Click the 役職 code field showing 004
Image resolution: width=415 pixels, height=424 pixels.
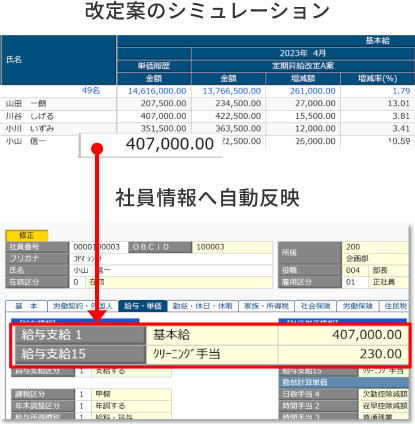(355, 270)
